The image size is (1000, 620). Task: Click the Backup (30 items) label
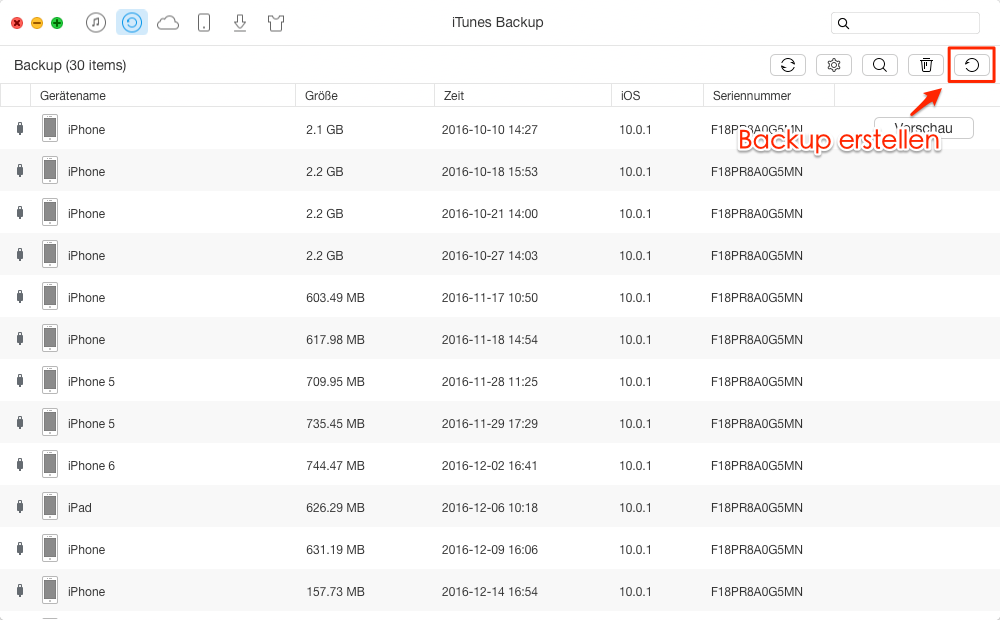tap(70, 65)
